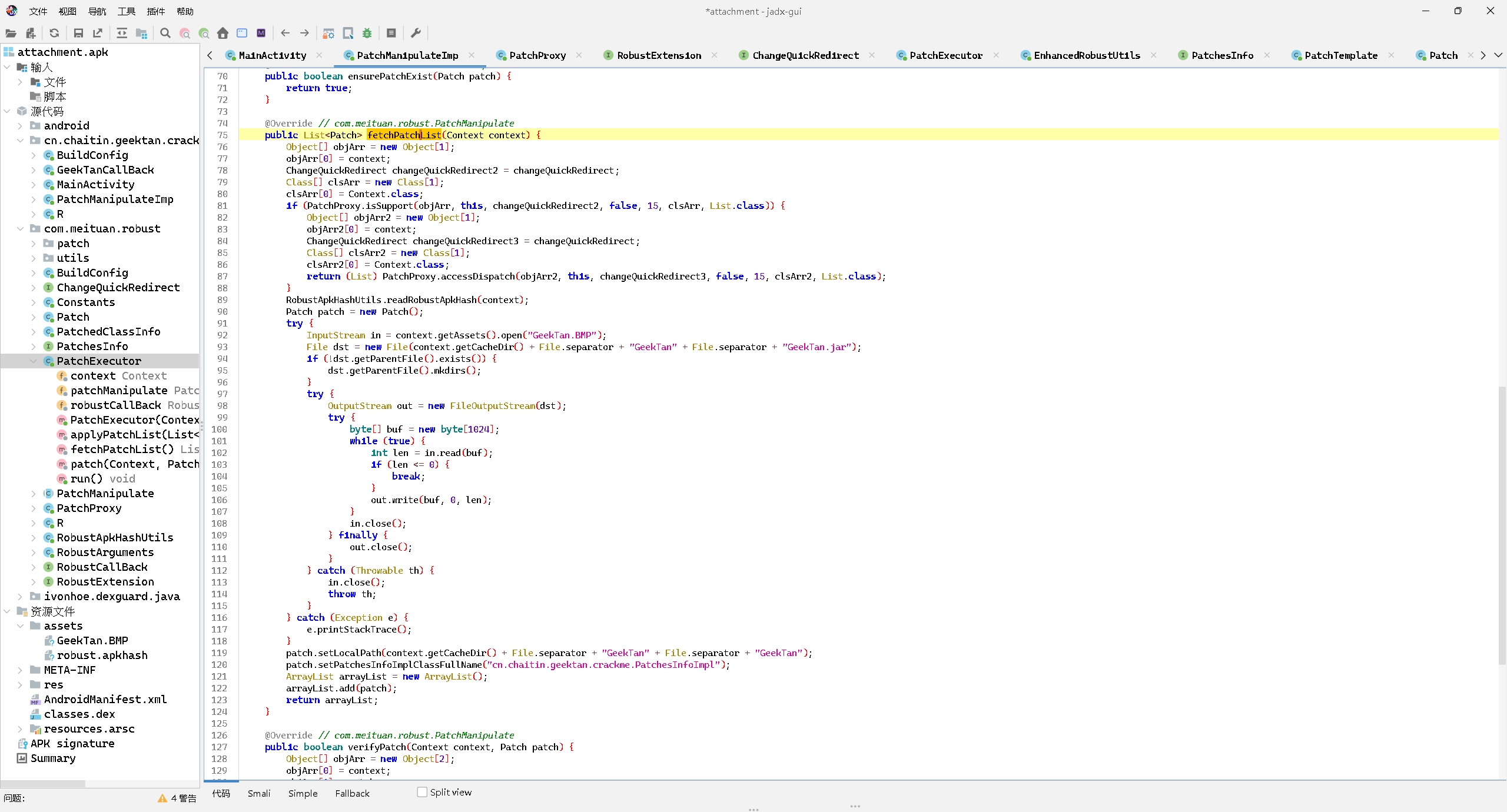
Task: Open text search magnifier icon
Action: click(165, 34)
